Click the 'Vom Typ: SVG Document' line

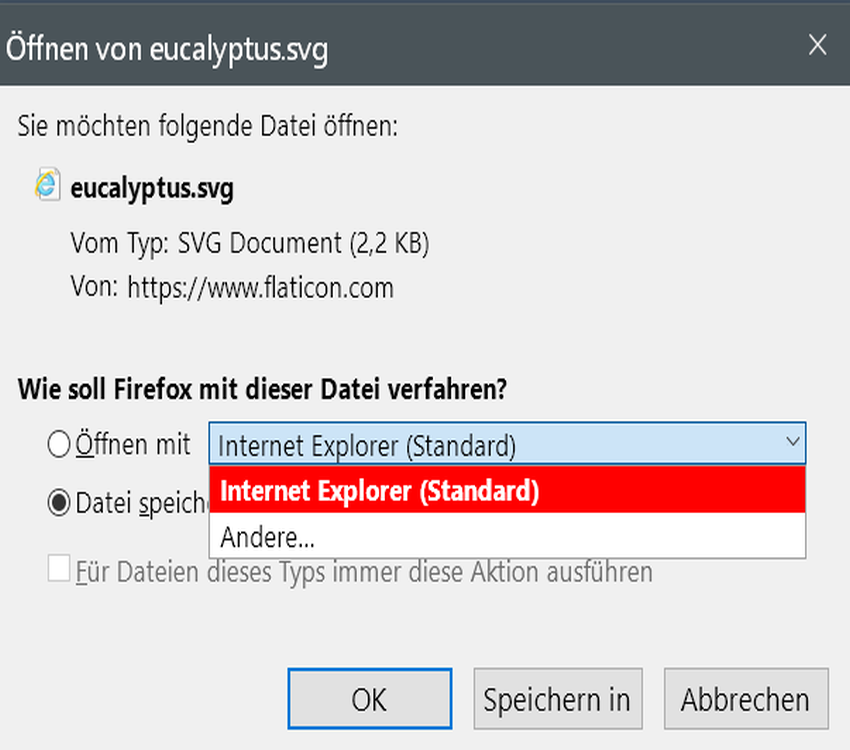pos(250,243)
